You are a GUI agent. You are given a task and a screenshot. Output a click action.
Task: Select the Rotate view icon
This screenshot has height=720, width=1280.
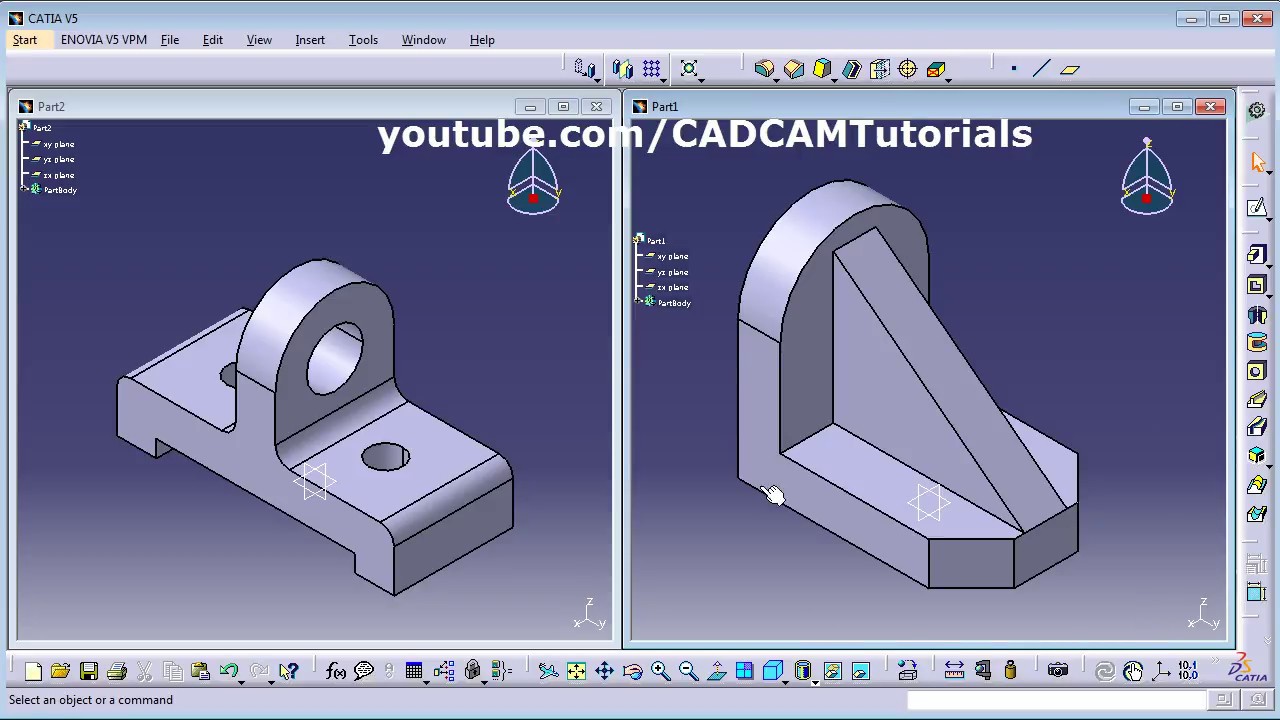[x=632, y=671]
